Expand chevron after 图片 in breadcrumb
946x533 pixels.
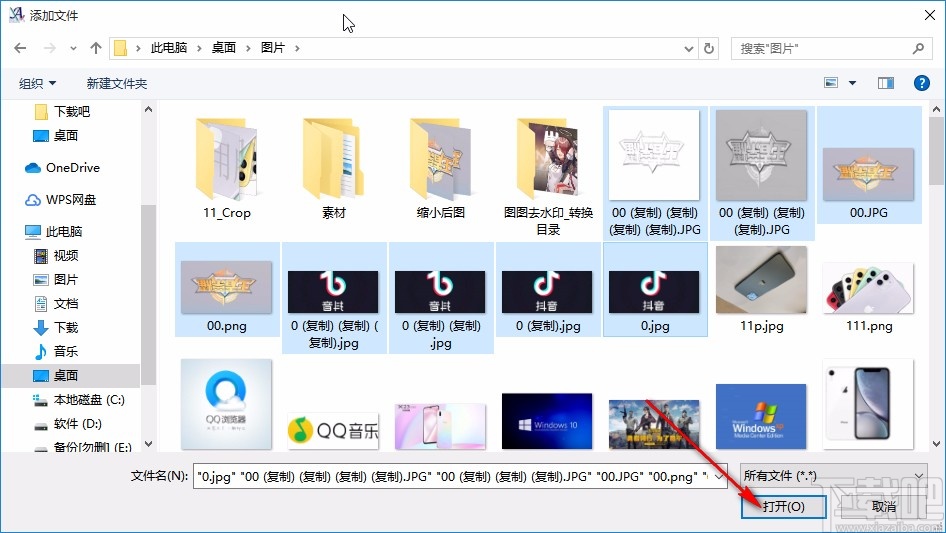297,48
